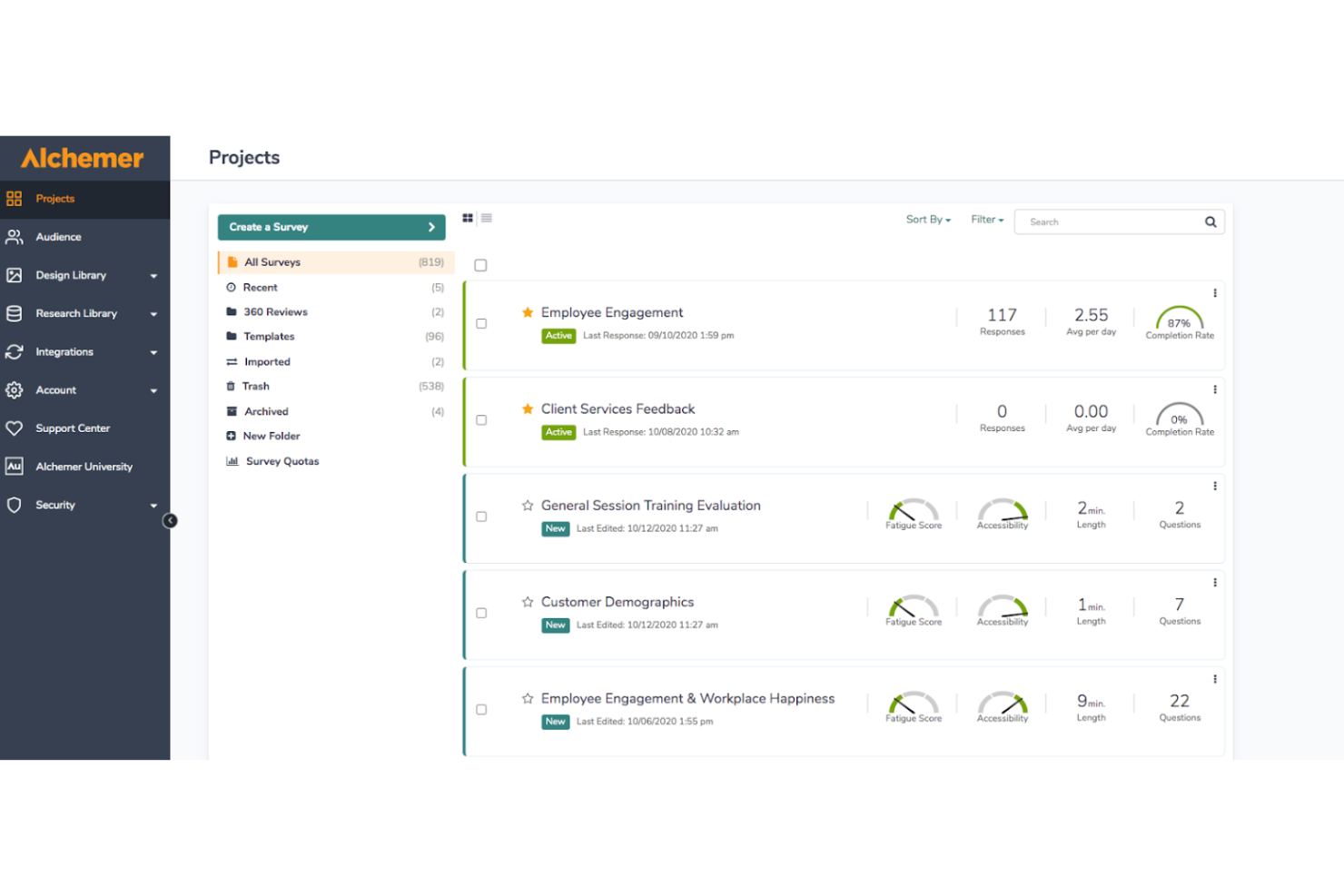
Task: Open Audience in the sidebar
Action: (x=58, y=237)
